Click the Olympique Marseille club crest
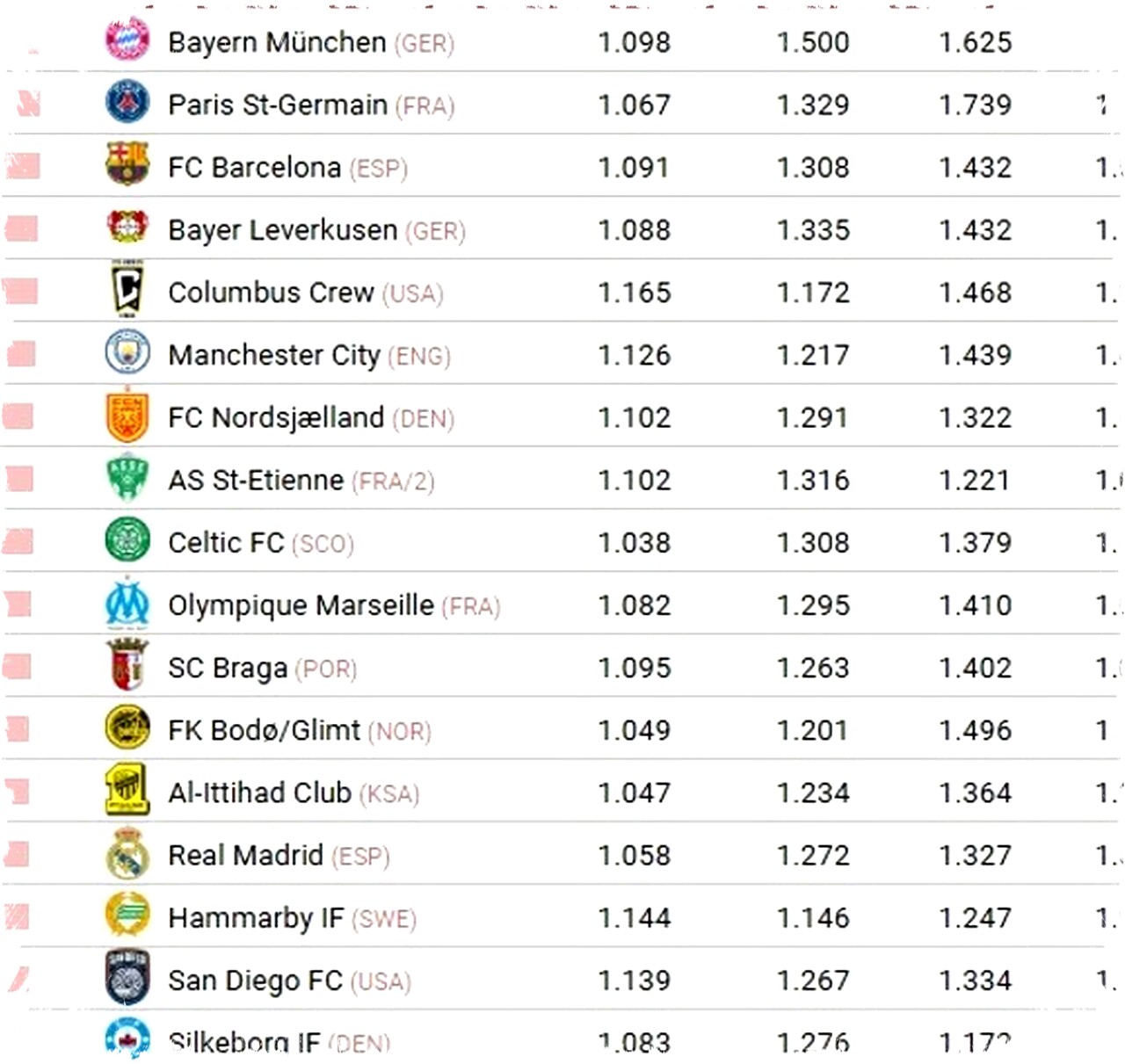 pyautogui.click(x=127, y=603)
